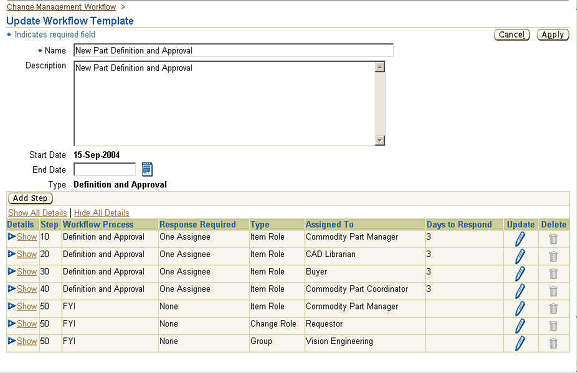577x373 pixels.
Task: Edit Commodity Part Coordinator step via pencil
Action: pyautogui.click(x=520, y=291)
